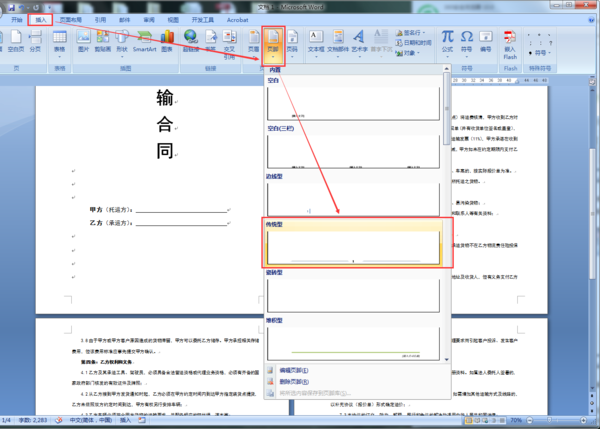The height and width of the screenshot is (429, 600).
Task: Click the Embed Flash icon
Action: point(510,45)
